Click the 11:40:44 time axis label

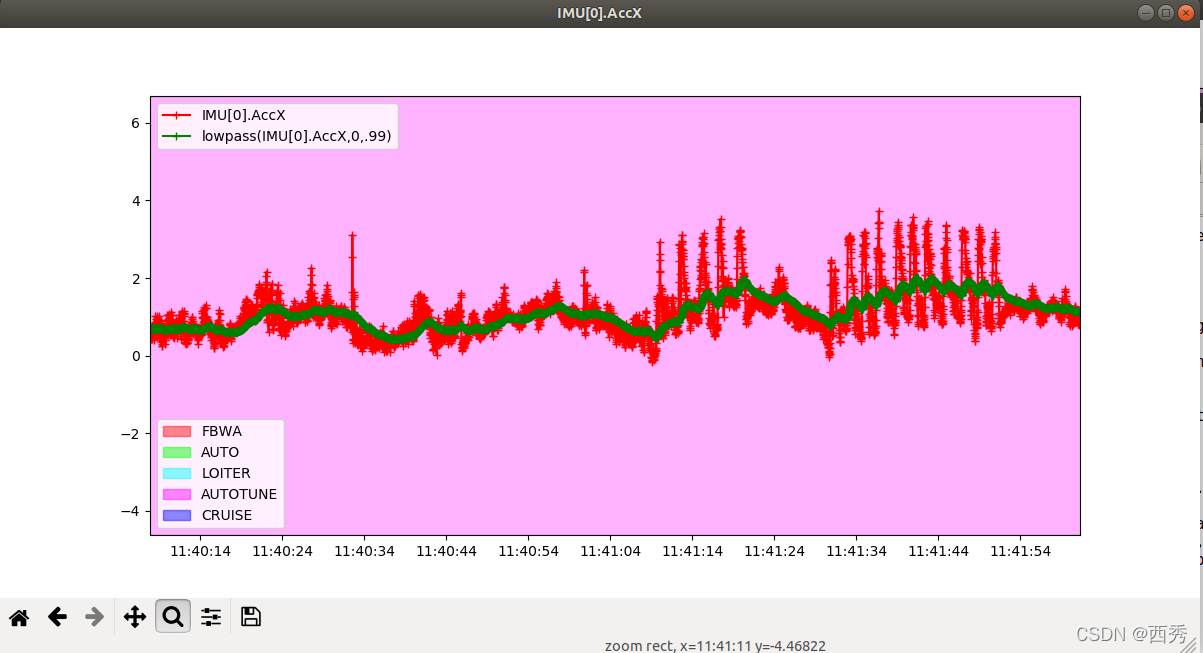click(x=446, y=551)
